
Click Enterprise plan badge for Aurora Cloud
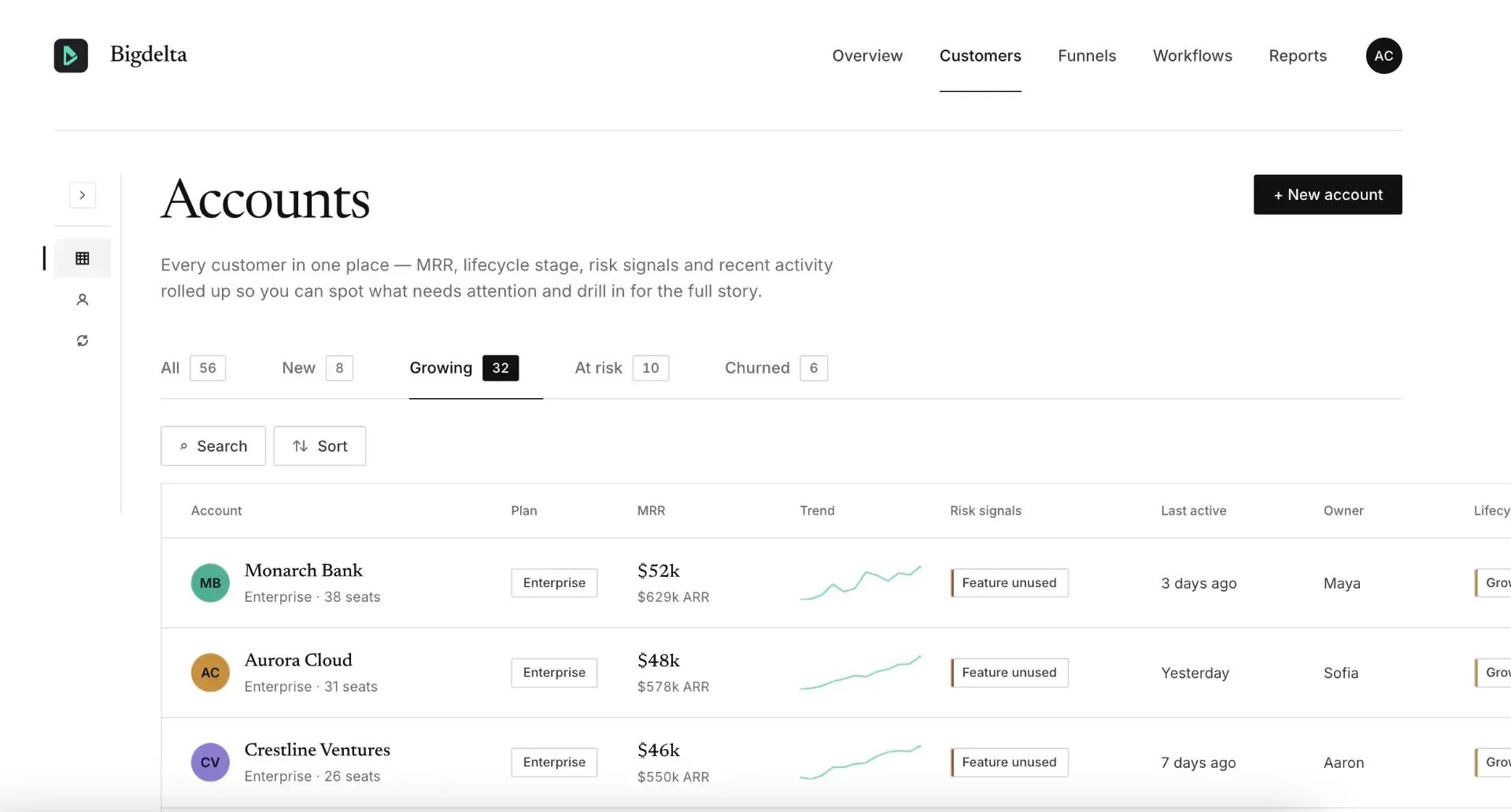point(554,673)
